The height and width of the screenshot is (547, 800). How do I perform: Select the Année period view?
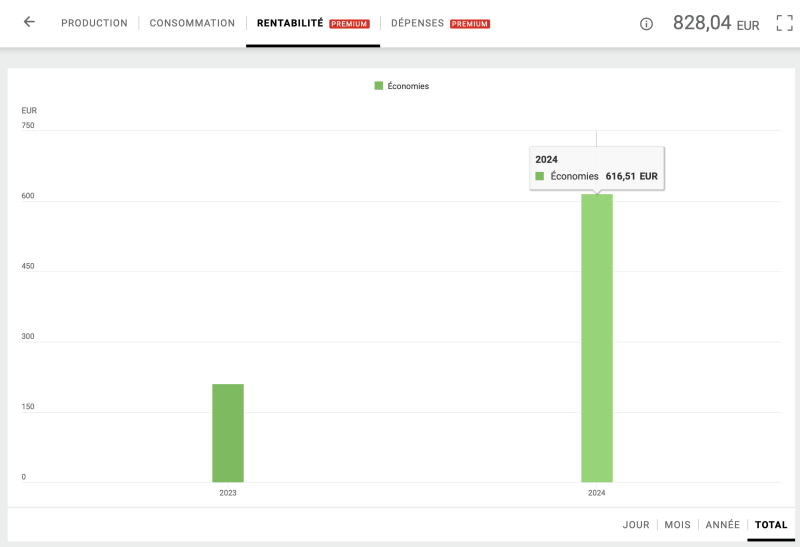(722, 525)
